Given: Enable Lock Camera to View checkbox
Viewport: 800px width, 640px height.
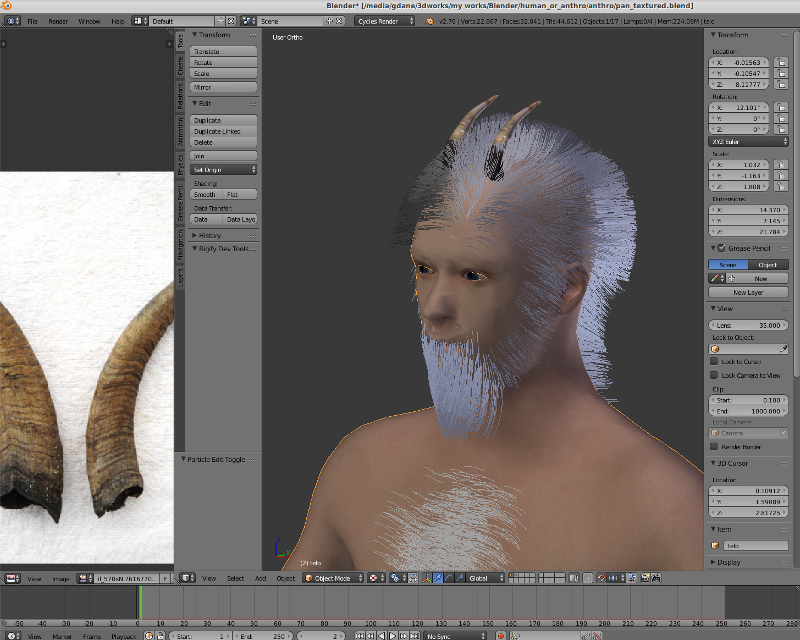Looking at the screenshot, I should pyautogui.click(x=714, y=374).
